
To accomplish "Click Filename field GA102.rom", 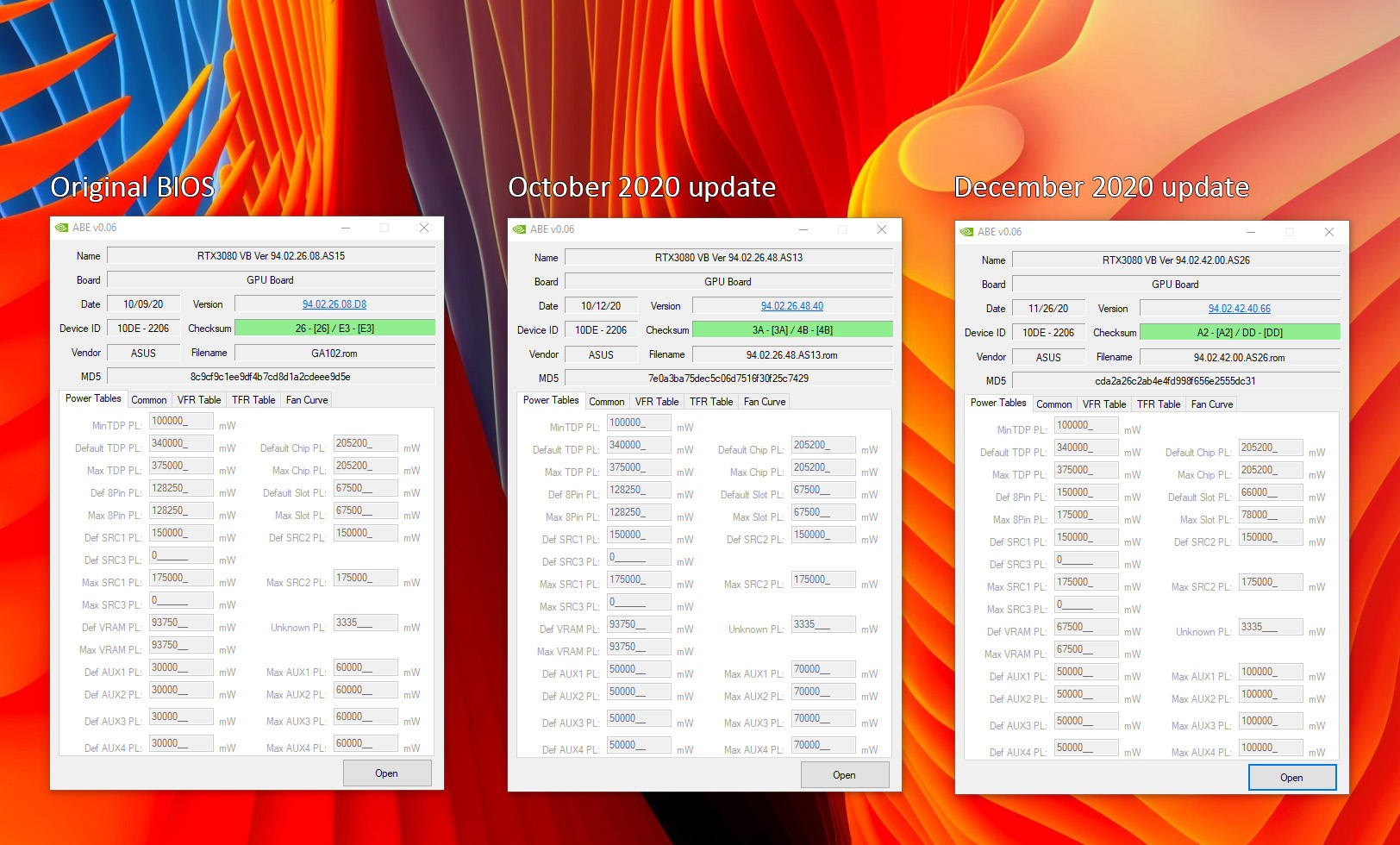I will pos(334,353).
